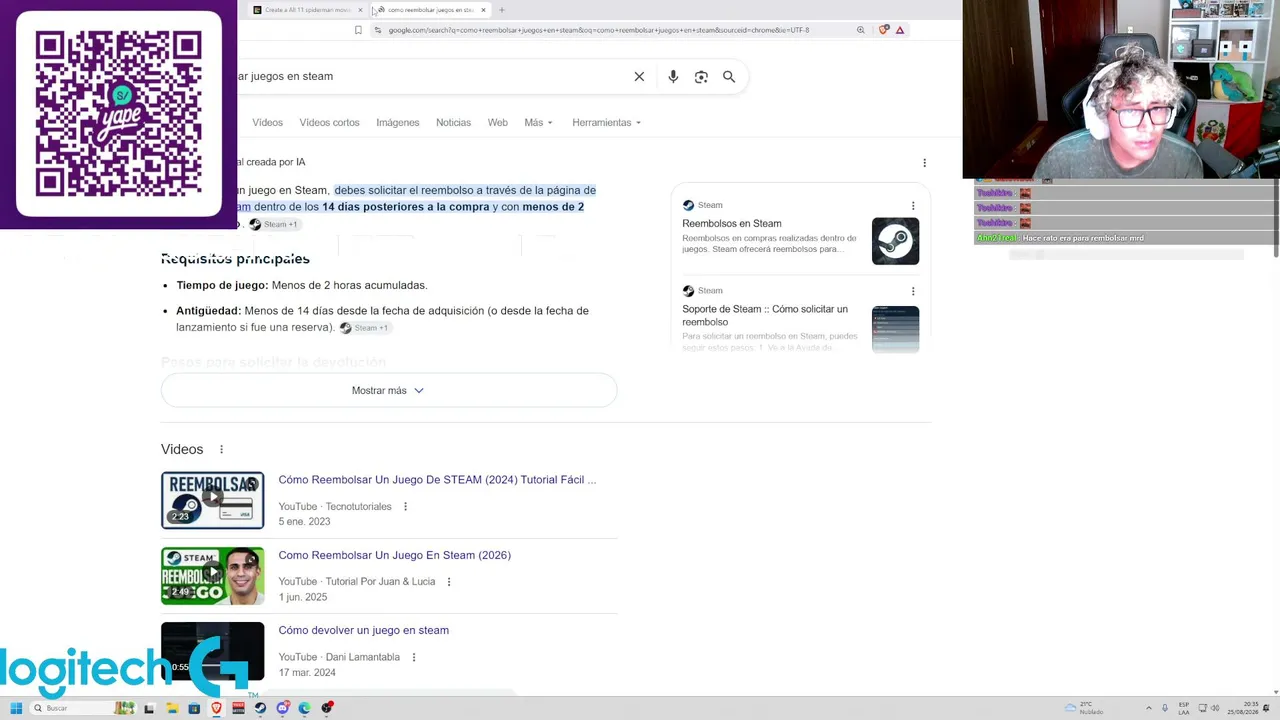
Task: Play the Juan & Lucia video thumbnail
Action: (x=213, y=576)
